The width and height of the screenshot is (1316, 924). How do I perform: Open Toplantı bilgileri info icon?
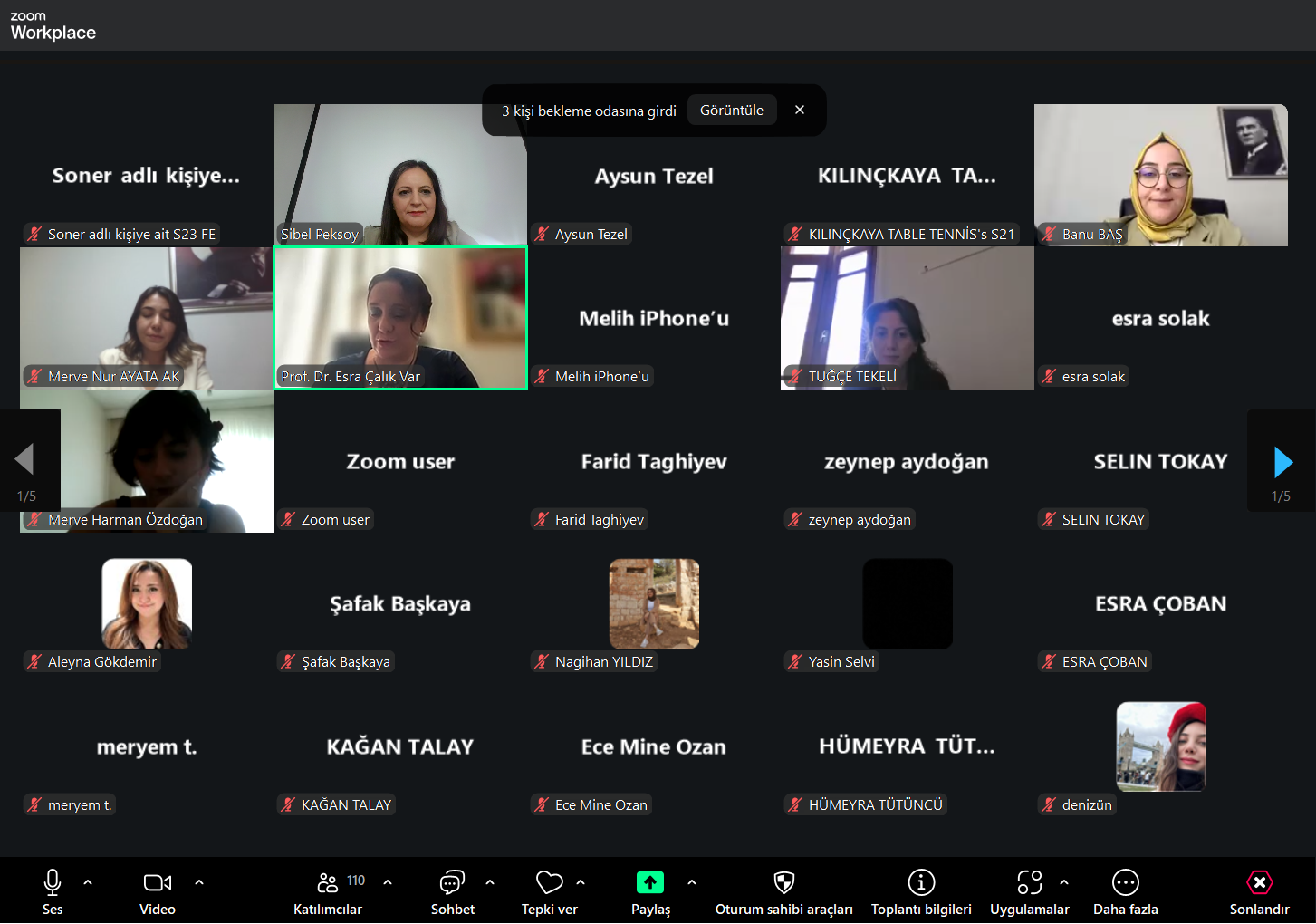[x=921, y=882]
